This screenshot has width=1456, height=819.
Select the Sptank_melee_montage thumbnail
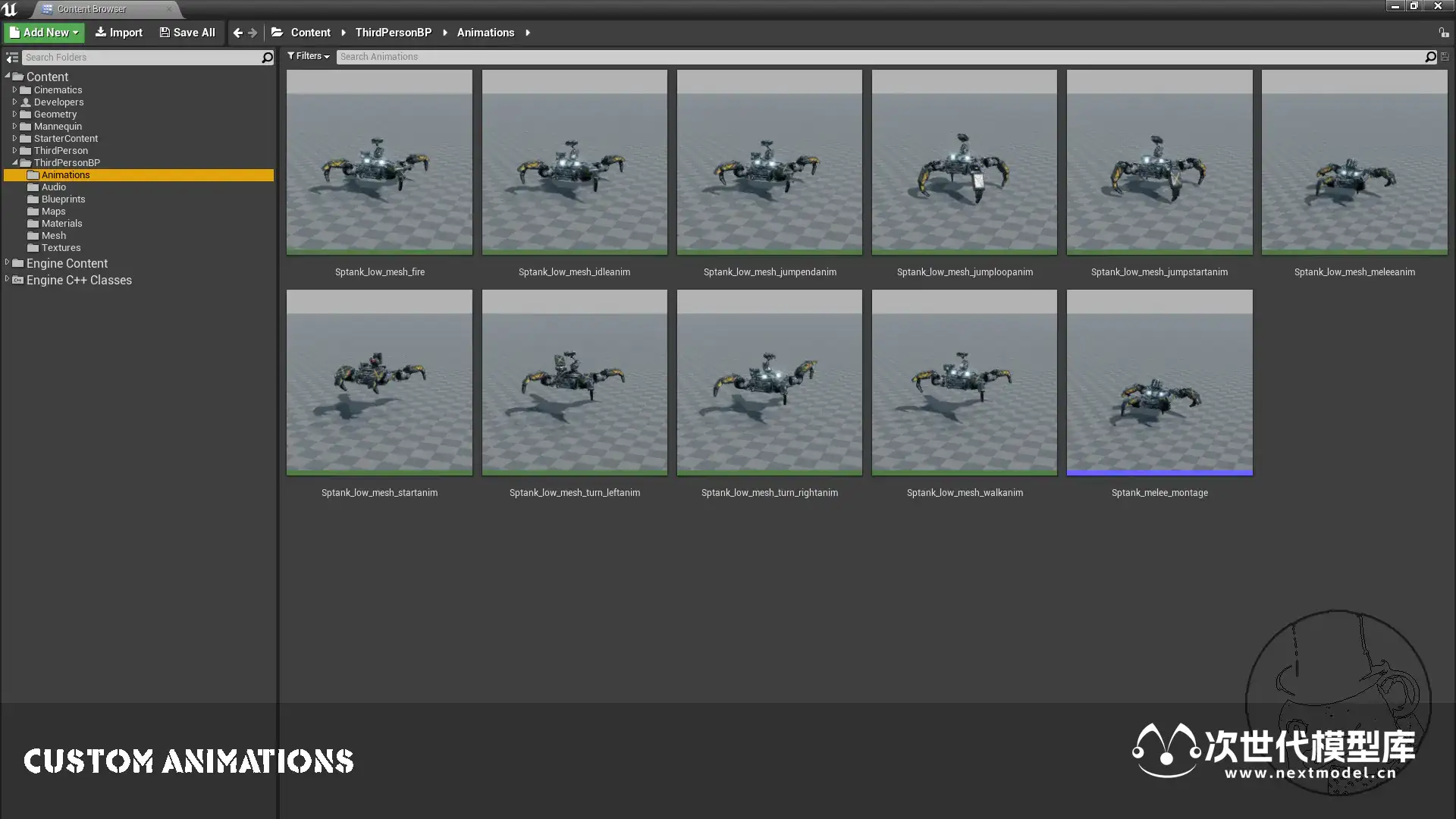tap(1159, 383)
